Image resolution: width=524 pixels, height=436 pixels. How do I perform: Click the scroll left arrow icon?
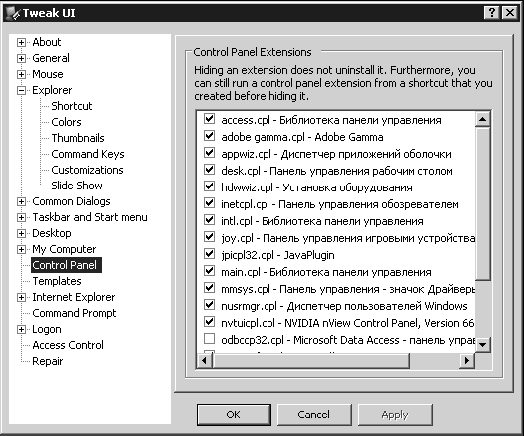205,360
